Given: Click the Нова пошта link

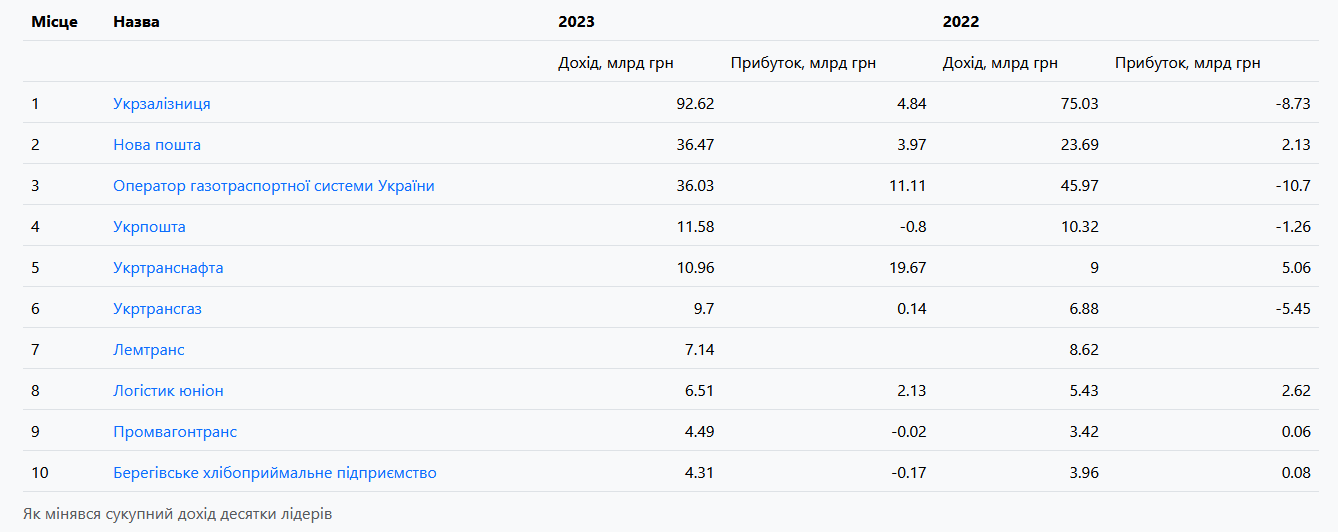Looking at the screenshot, I should [157, 145].
